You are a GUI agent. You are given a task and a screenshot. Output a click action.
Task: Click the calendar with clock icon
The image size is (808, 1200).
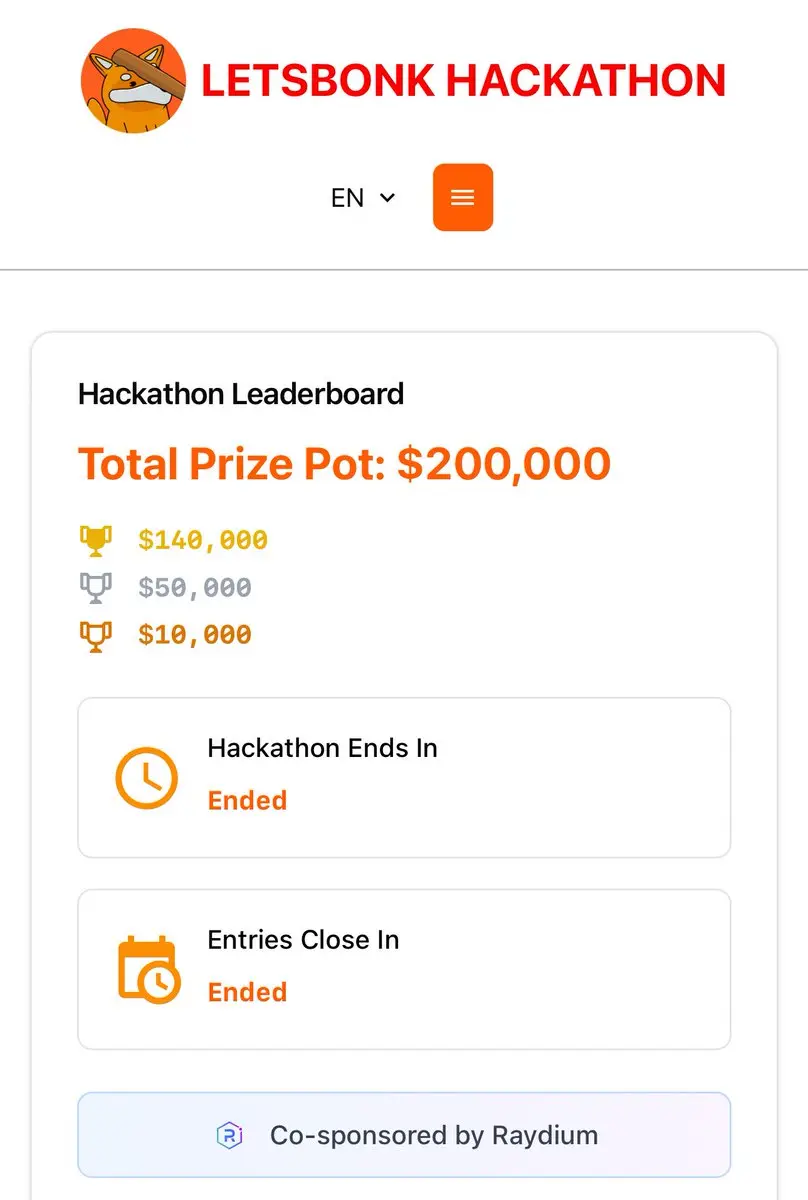click(x=148, y=969)
